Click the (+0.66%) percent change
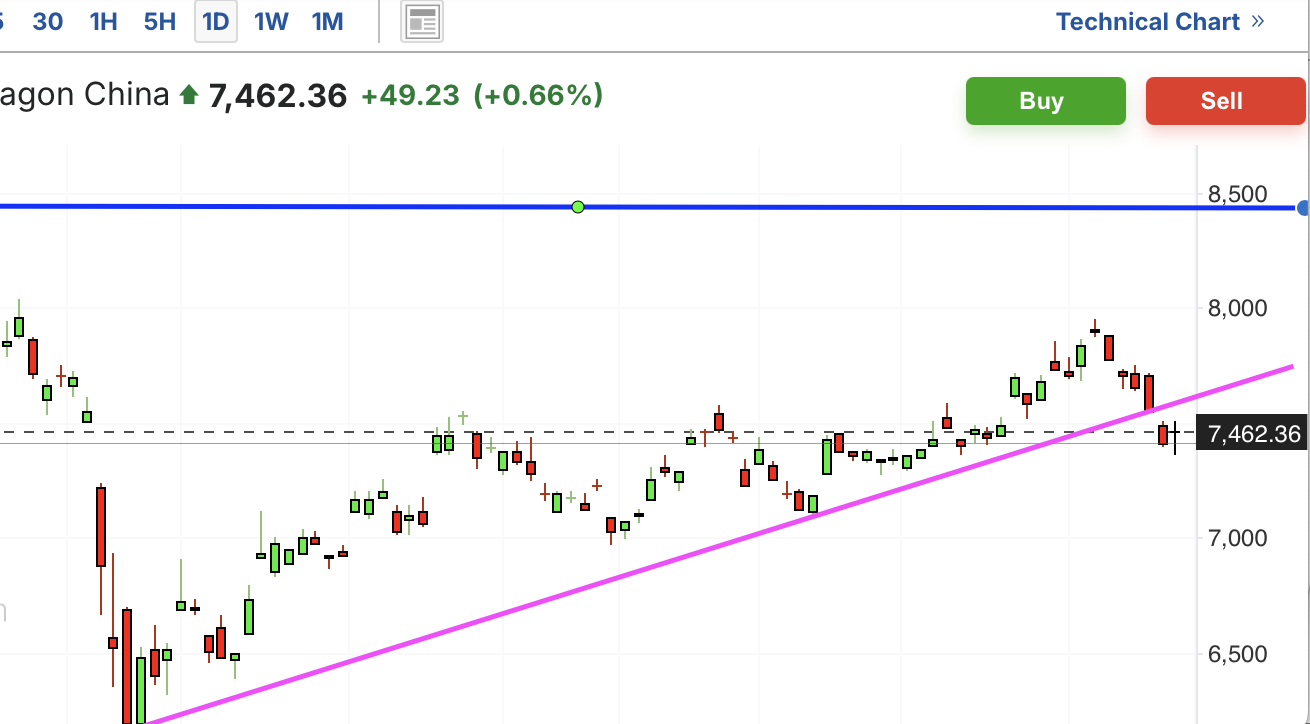Viewport: 1310px width, 724px height. pos(538,96)
